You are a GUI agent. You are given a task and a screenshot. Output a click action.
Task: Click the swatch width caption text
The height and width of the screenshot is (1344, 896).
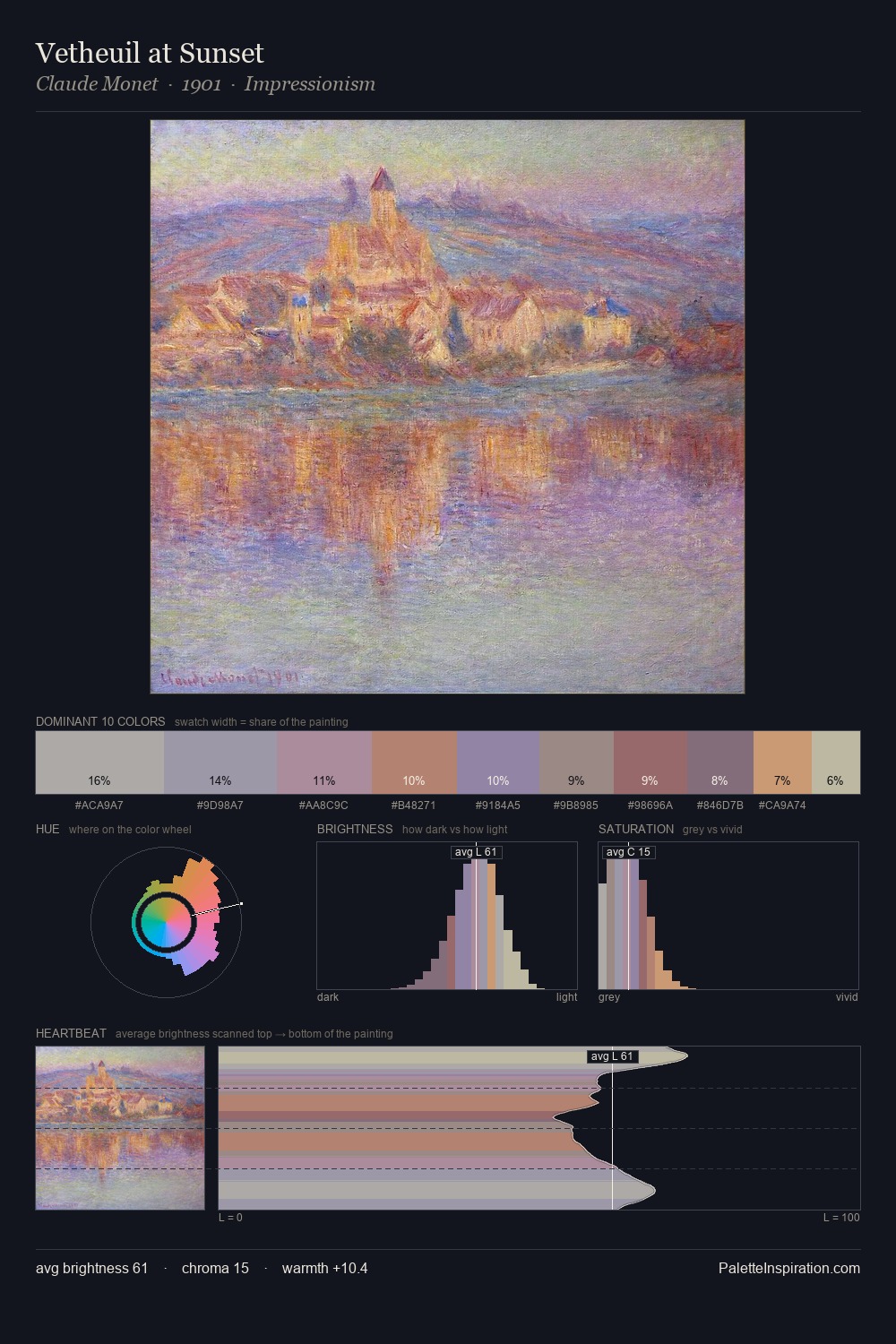(x=262, y=722)
